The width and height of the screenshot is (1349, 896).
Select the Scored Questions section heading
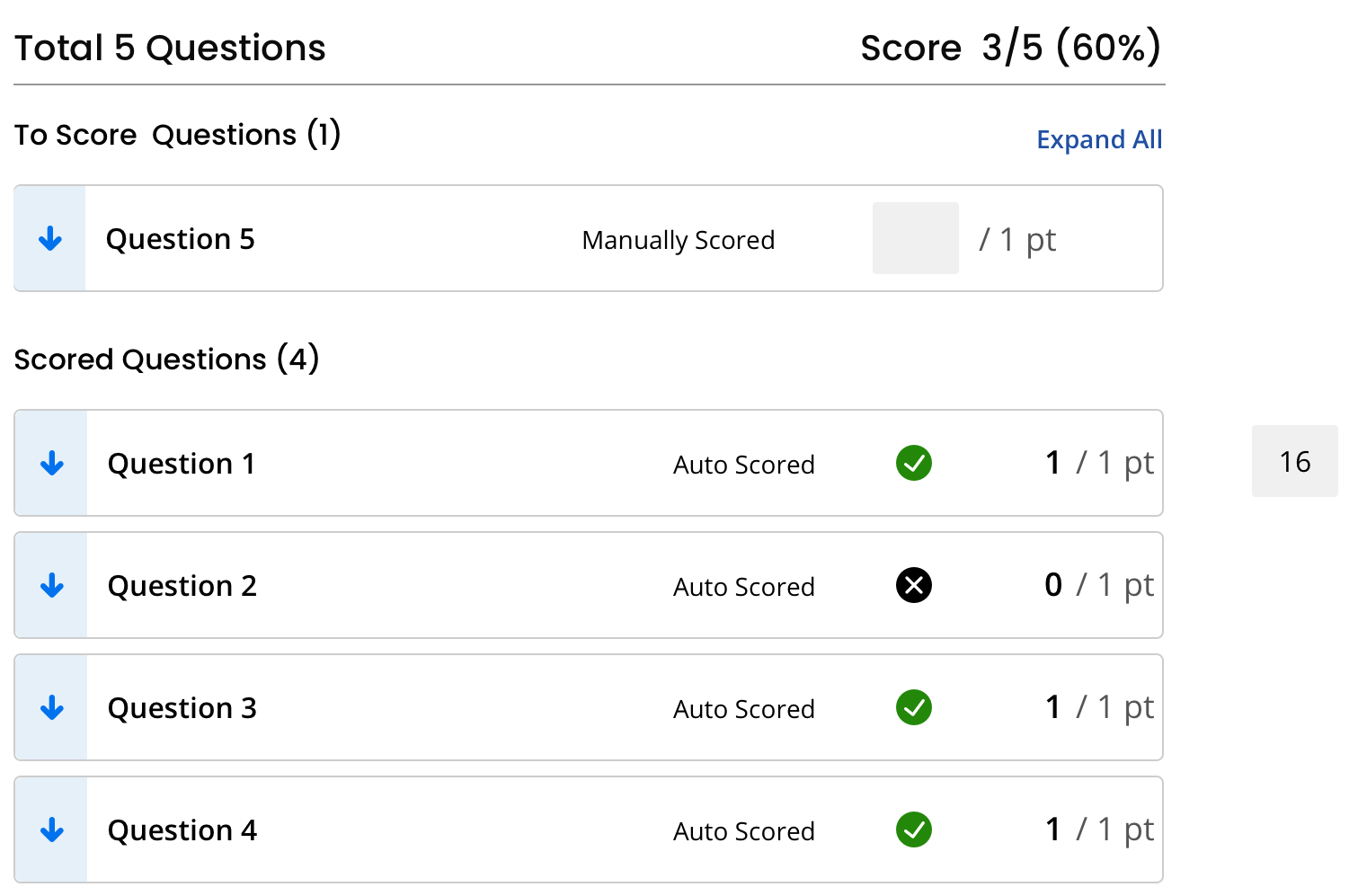(x=166, y=359)
